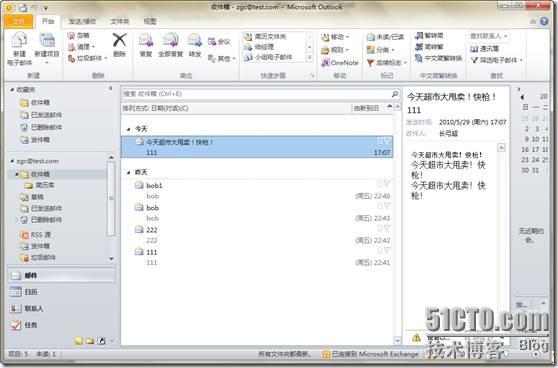Open Filter E-mail (筛选电子邮件) dropdown
Image resolution: width=558 pixels, height=368 pixels.
(497, 60)
